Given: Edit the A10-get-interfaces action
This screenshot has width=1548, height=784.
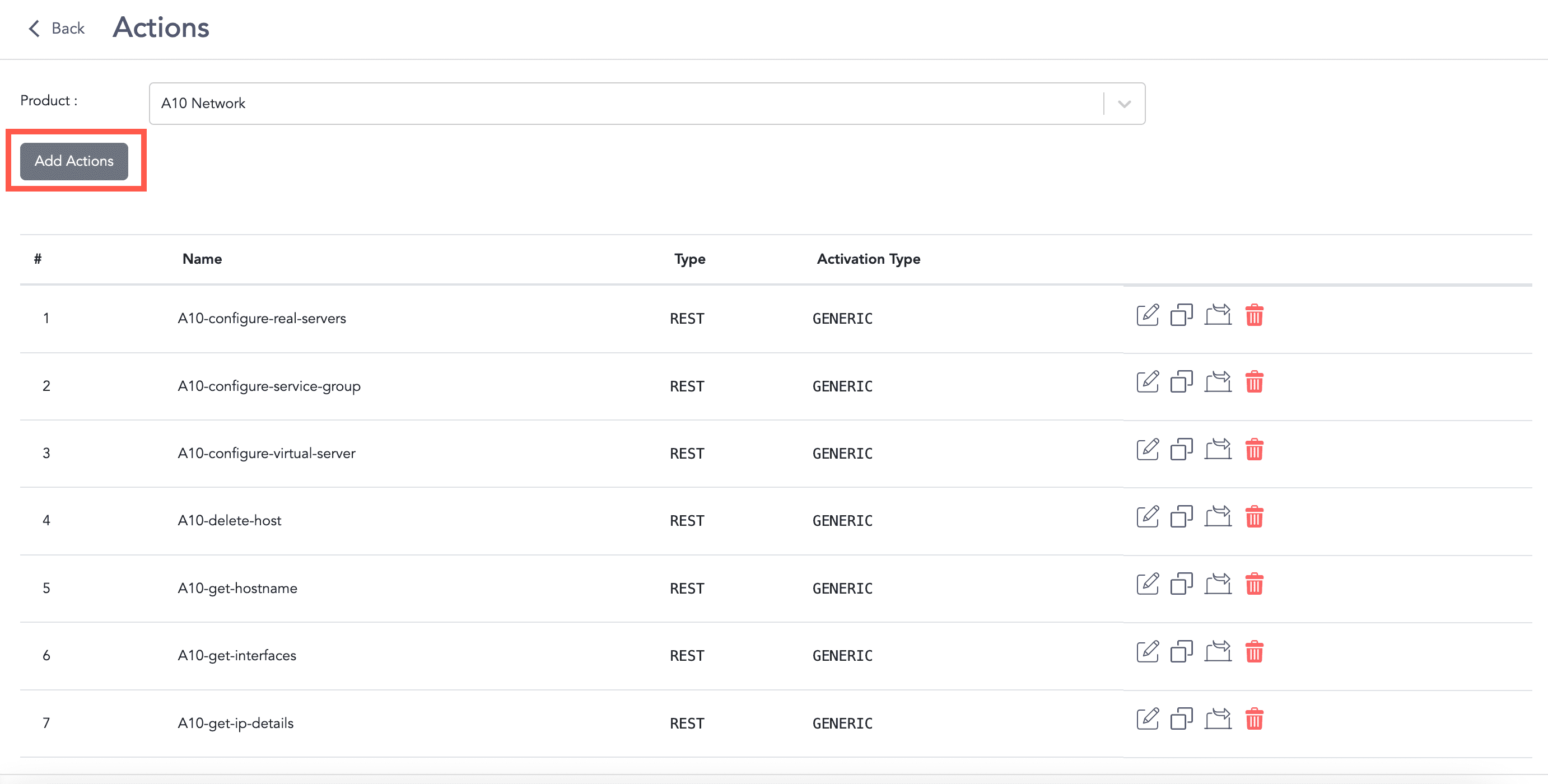Looking at the screenshot, I should click(1147, 651).
